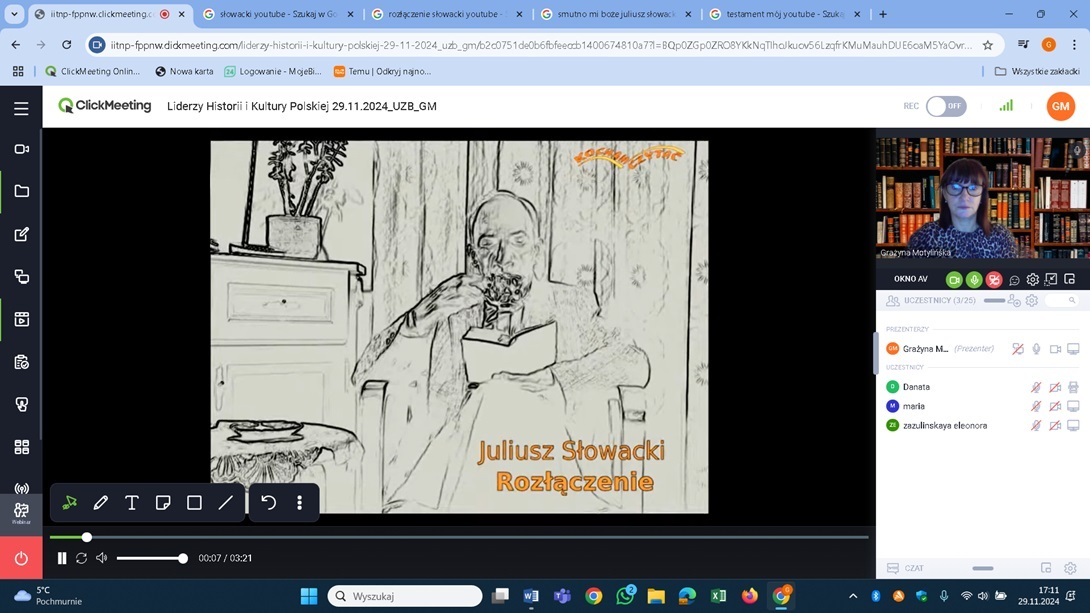Click the video progress seek bar

[x=459, y=537]
